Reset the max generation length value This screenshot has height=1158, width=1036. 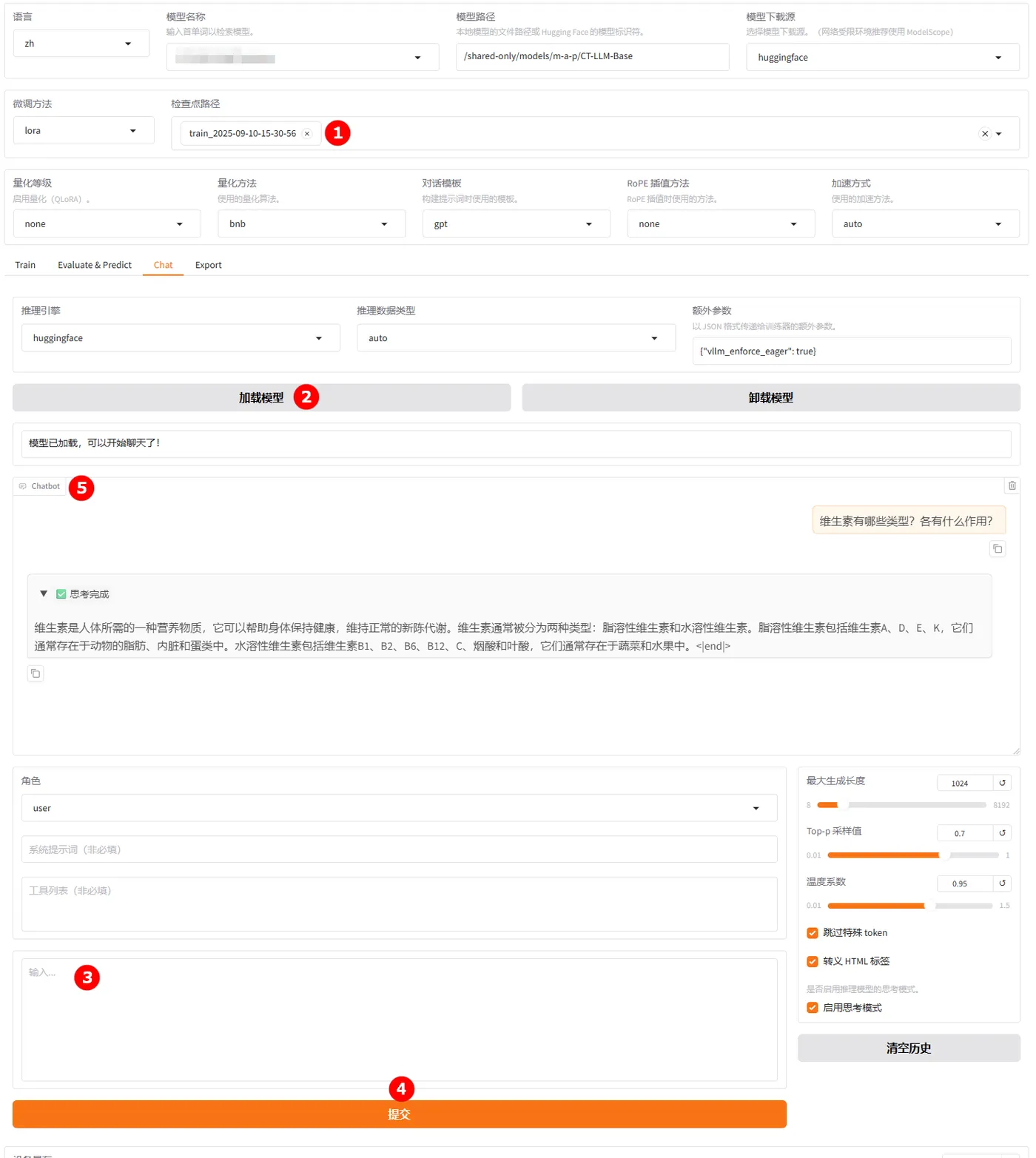(x=1003, y=783)
